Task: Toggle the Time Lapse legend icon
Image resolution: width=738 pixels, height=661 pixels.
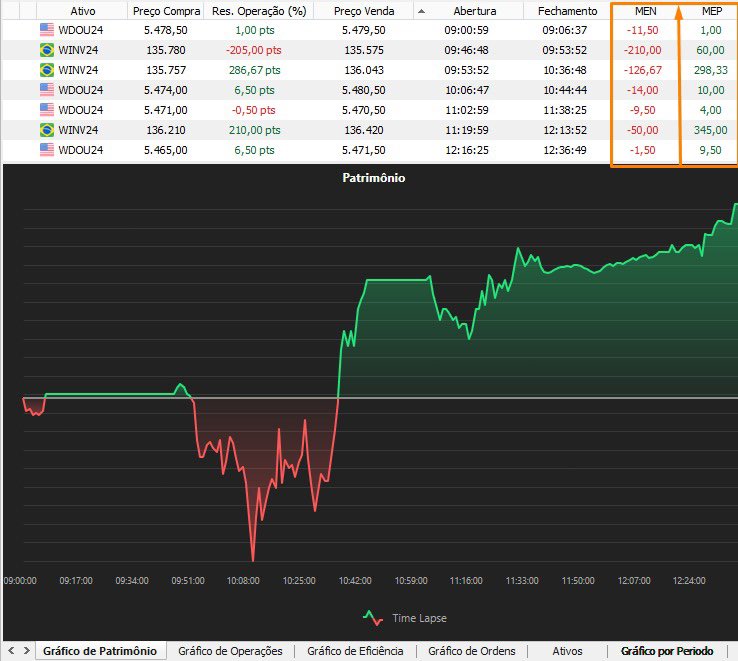Action: [373, 618]
